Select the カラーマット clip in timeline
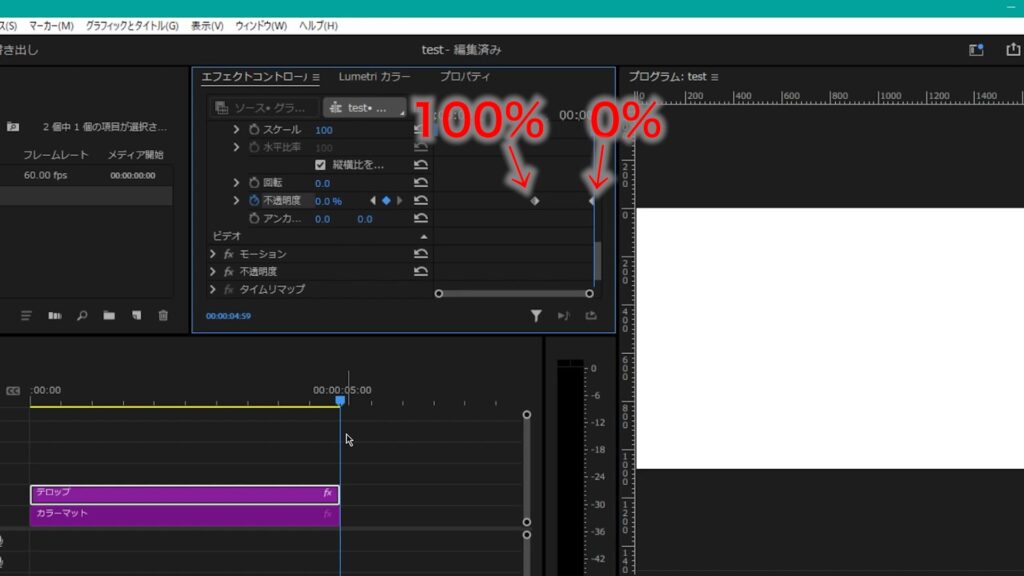Screen dimensions: 1024x576 tap(185, 515)
